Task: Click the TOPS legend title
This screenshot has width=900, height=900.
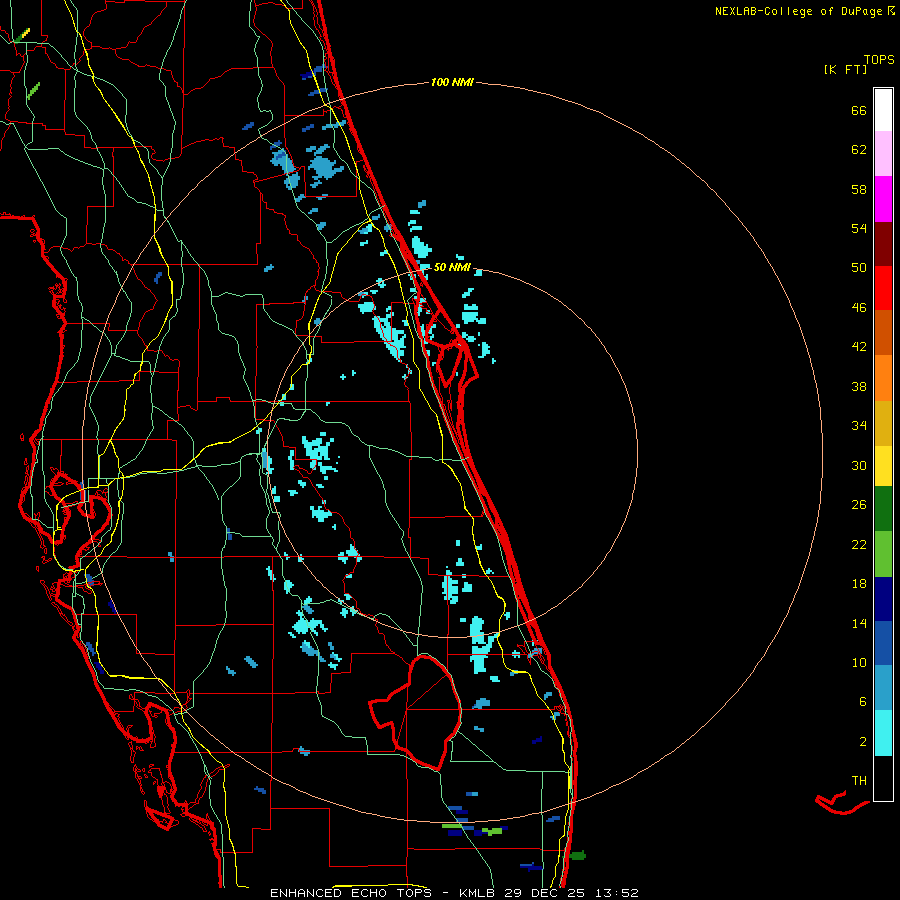Action: point(879,59)
